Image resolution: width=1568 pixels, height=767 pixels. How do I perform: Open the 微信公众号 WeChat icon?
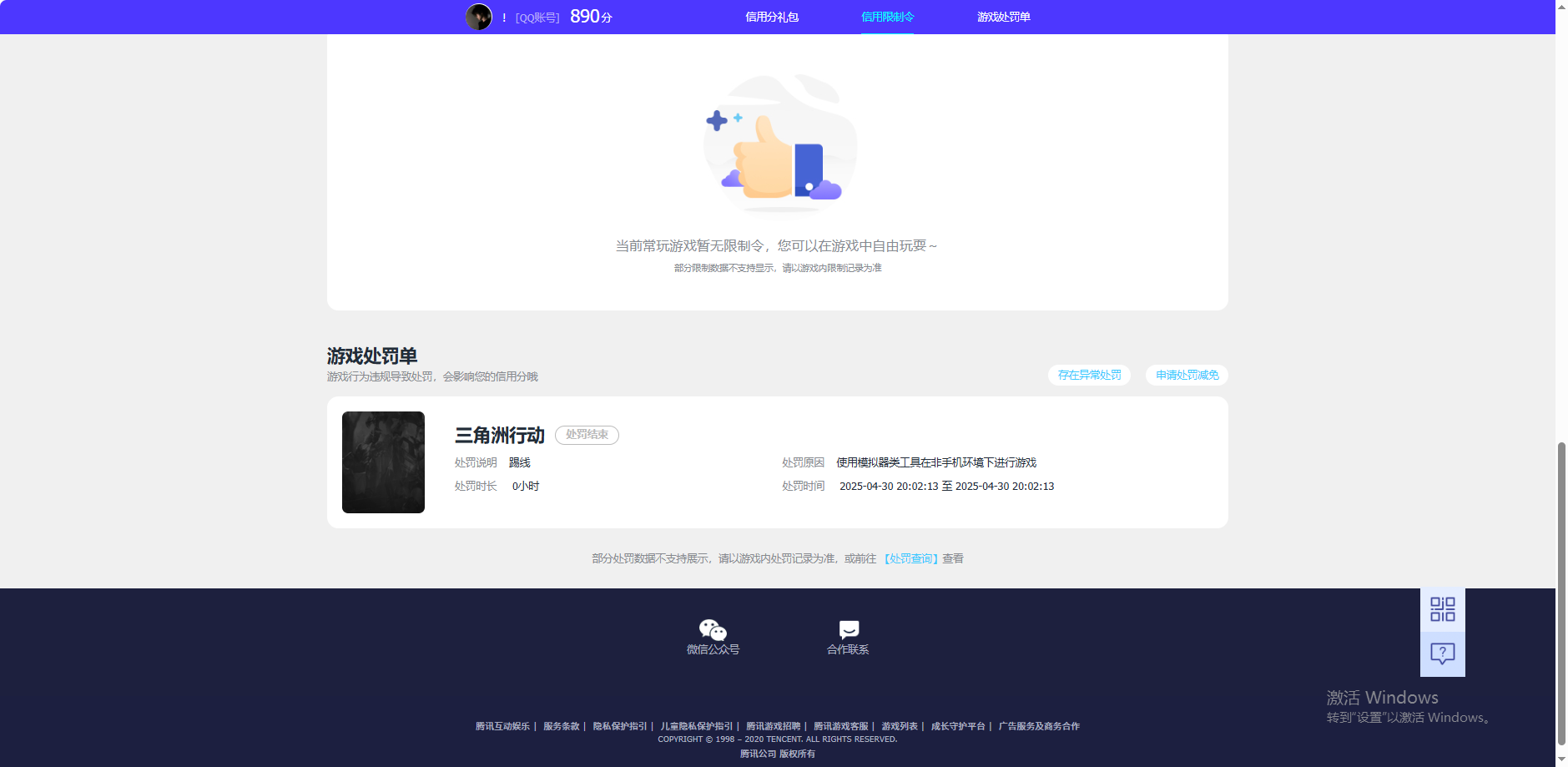coord(713,629)
